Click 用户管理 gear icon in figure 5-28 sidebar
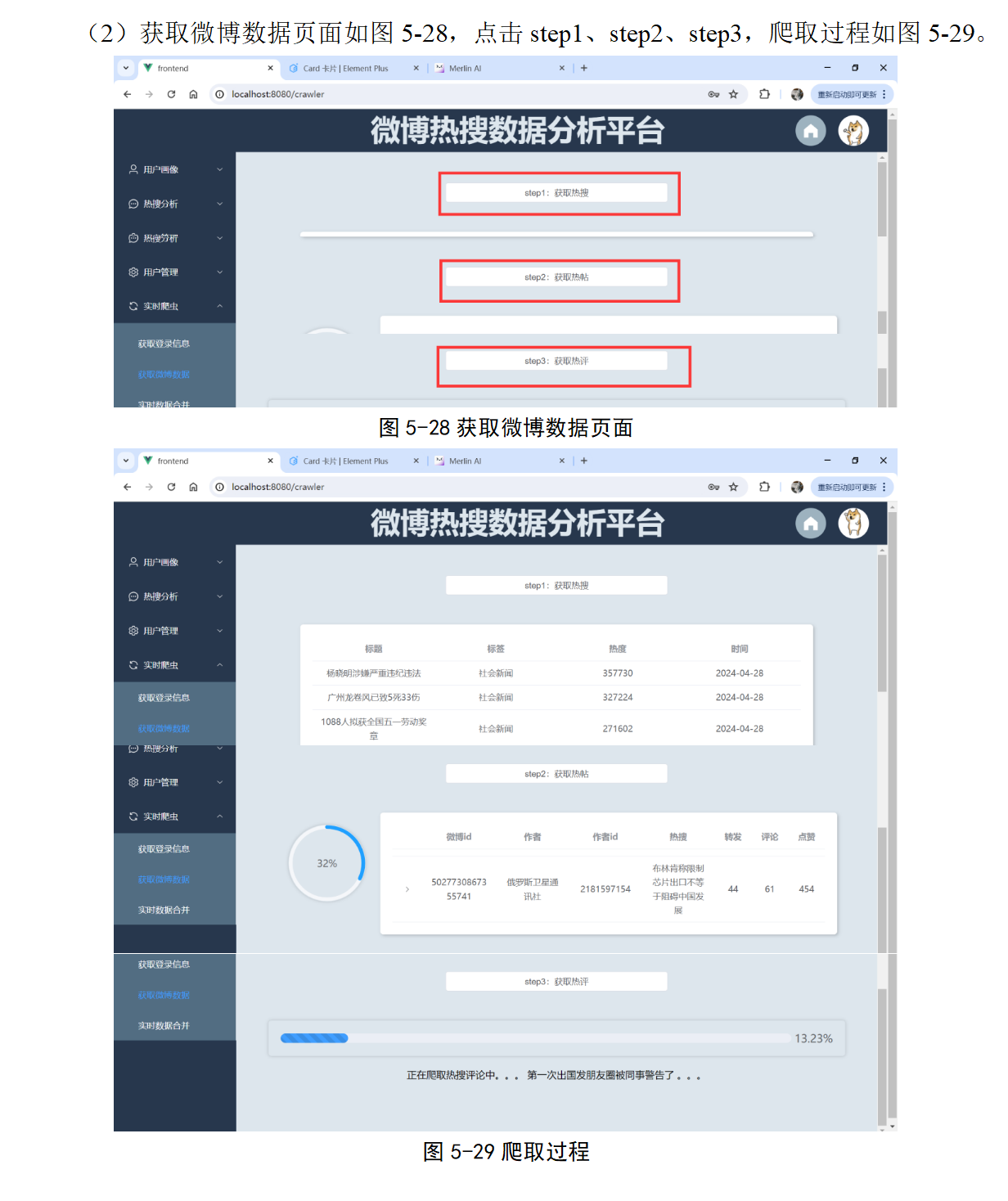Viewport: 1008px width, 1201px height. tap(133, 272)
